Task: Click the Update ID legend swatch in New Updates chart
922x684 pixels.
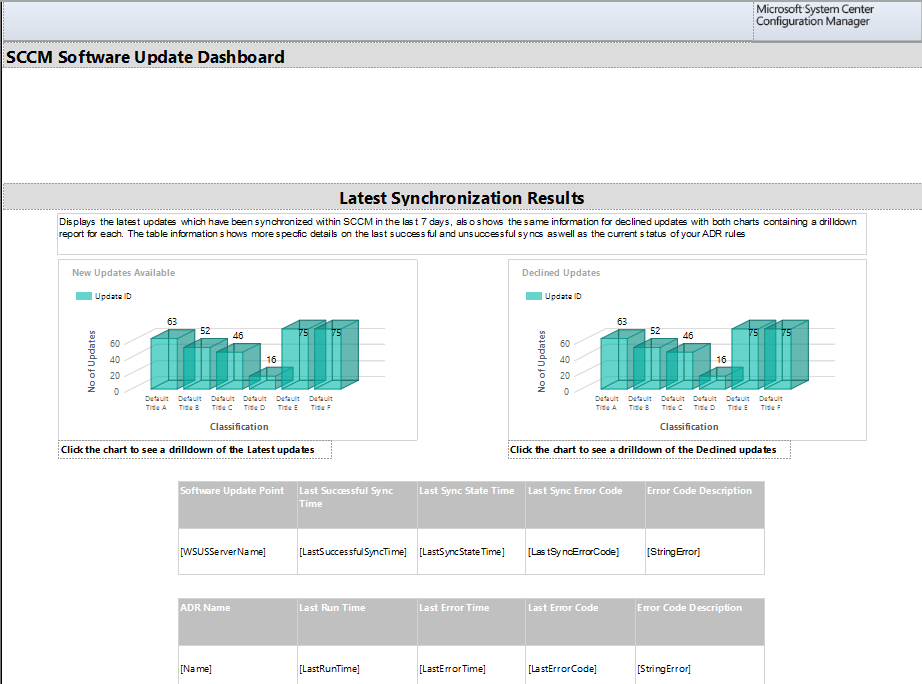Action: (83, 296)
